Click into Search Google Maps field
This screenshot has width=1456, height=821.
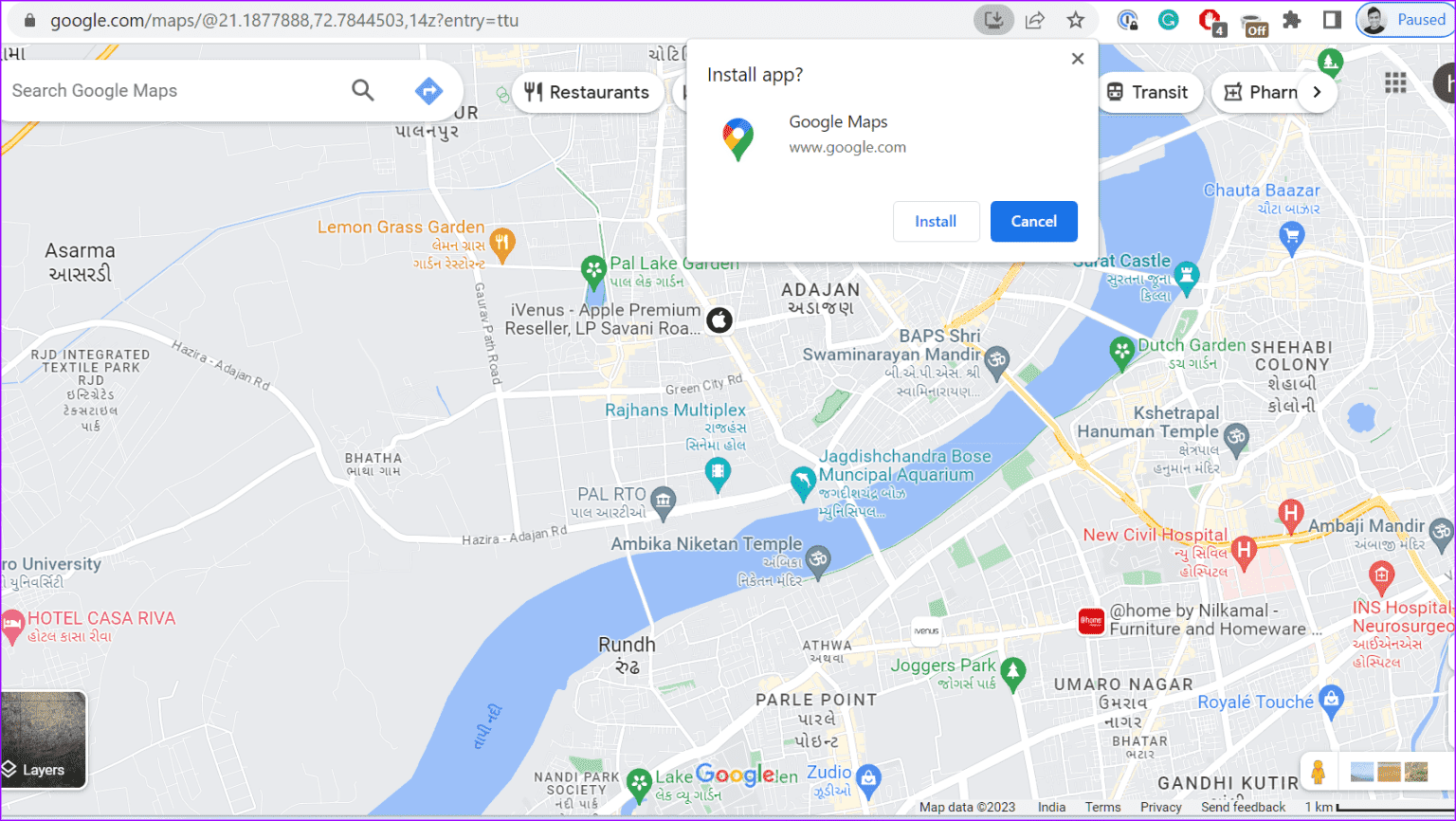[175, 90]
